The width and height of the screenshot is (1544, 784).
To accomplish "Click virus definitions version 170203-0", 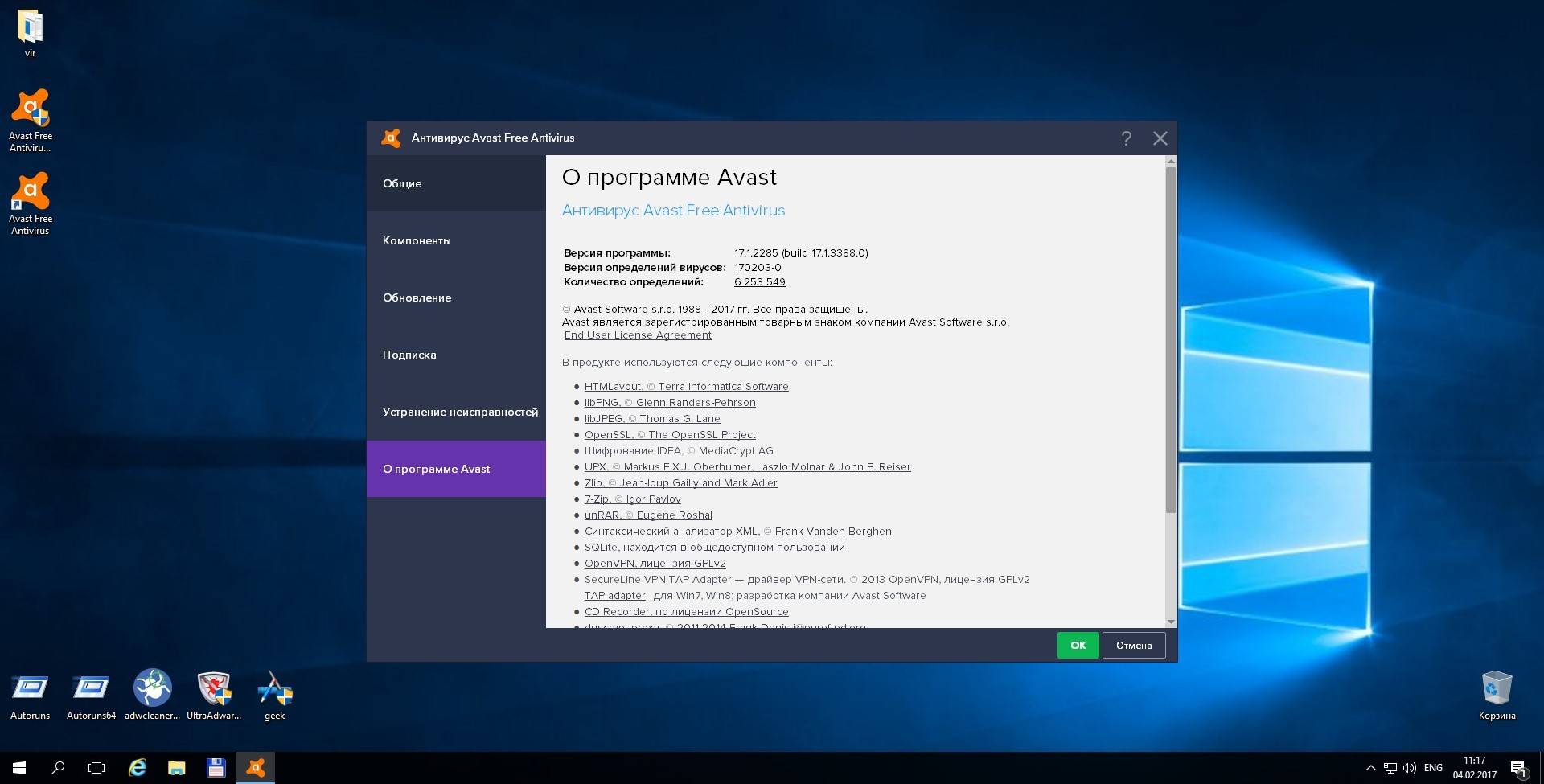I will (758, 268).
